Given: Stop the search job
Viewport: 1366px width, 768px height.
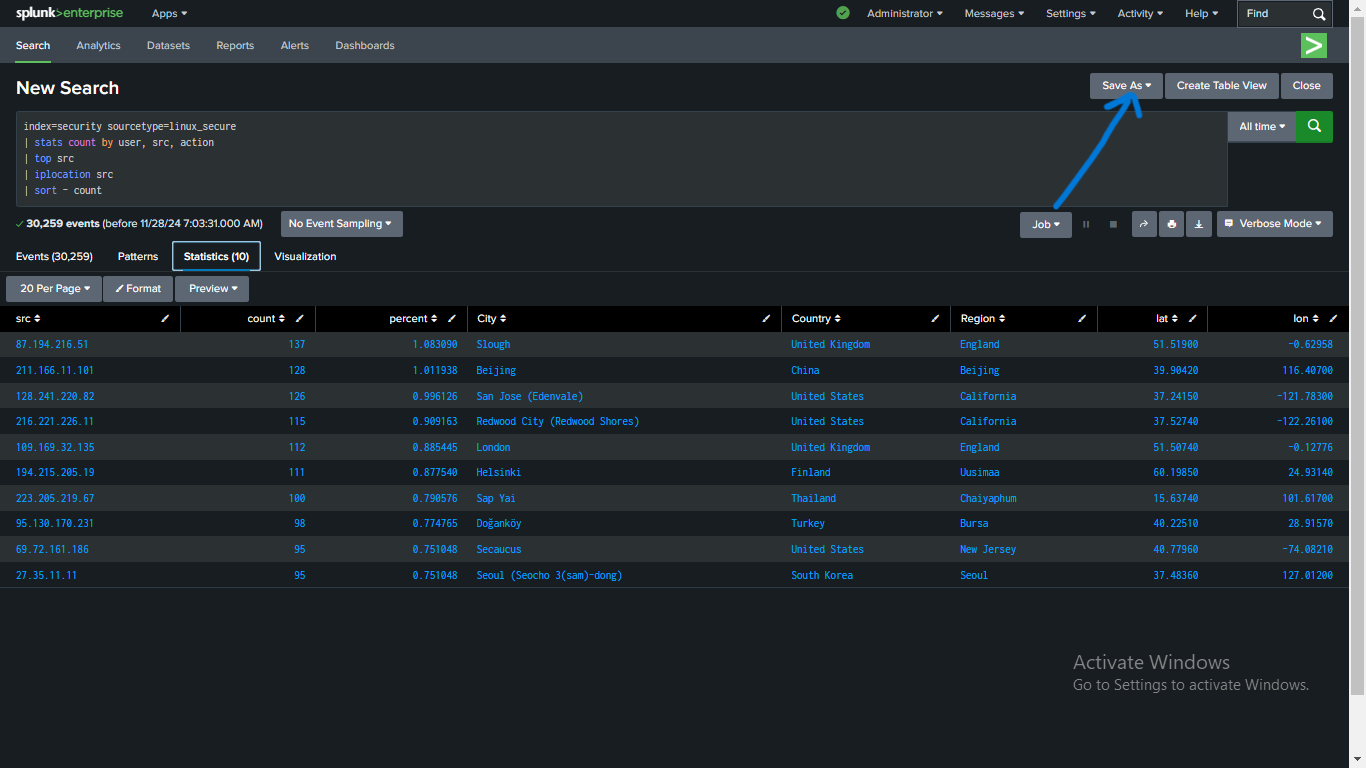Looking at the screenshot, I should [x=1113, y=224].
